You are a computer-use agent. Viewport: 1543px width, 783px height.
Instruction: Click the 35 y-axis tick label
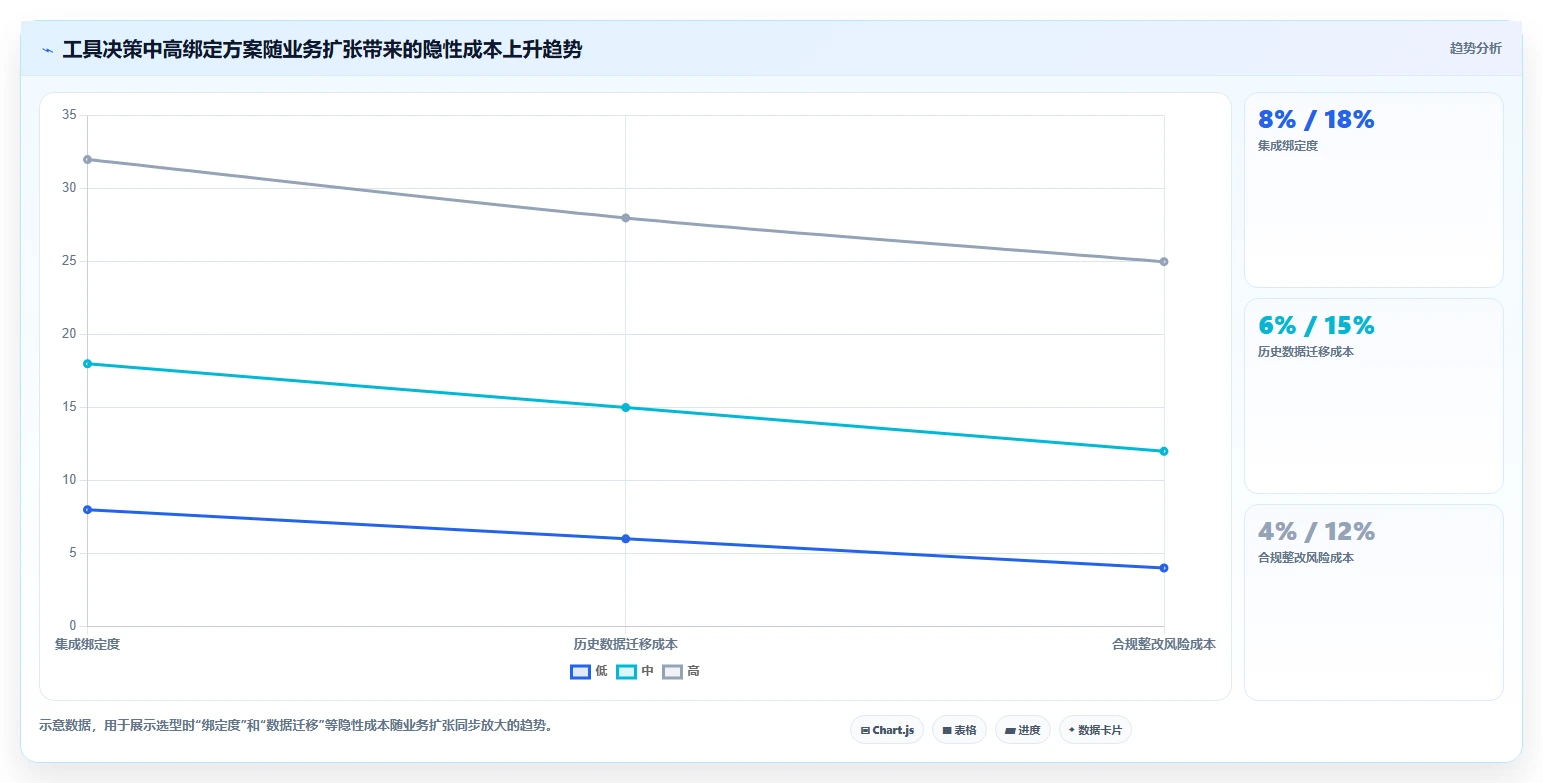(x=69, y=115)
